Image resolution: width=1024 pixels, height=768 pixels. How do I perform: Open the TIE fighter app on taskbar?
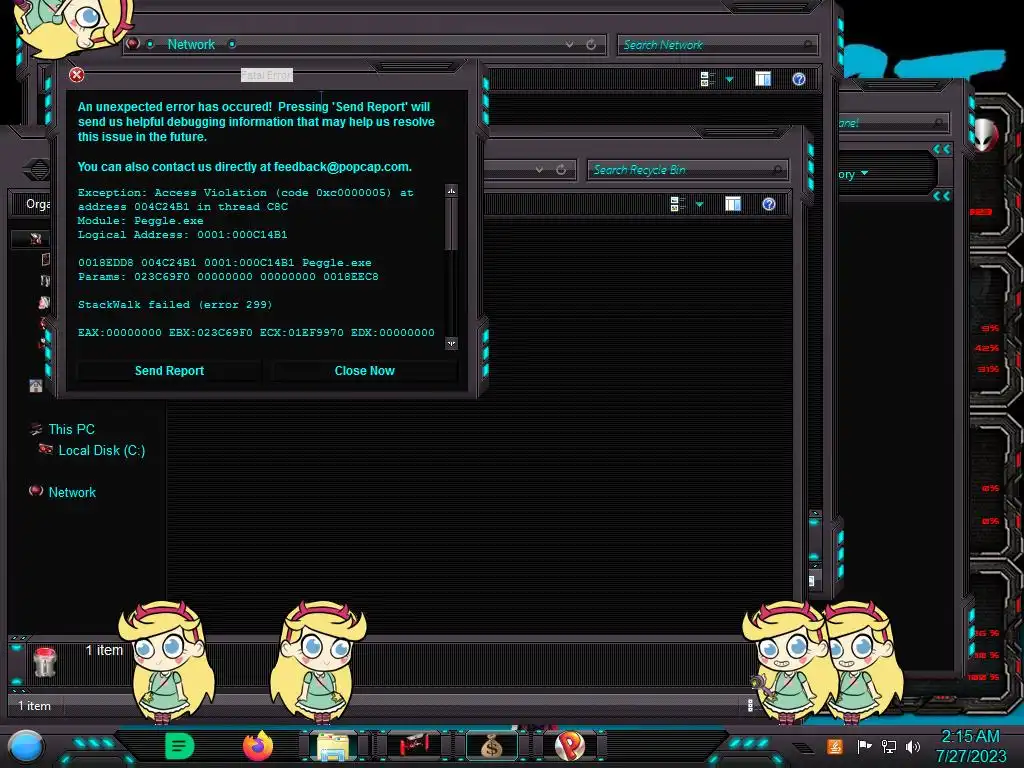[413, 745]
